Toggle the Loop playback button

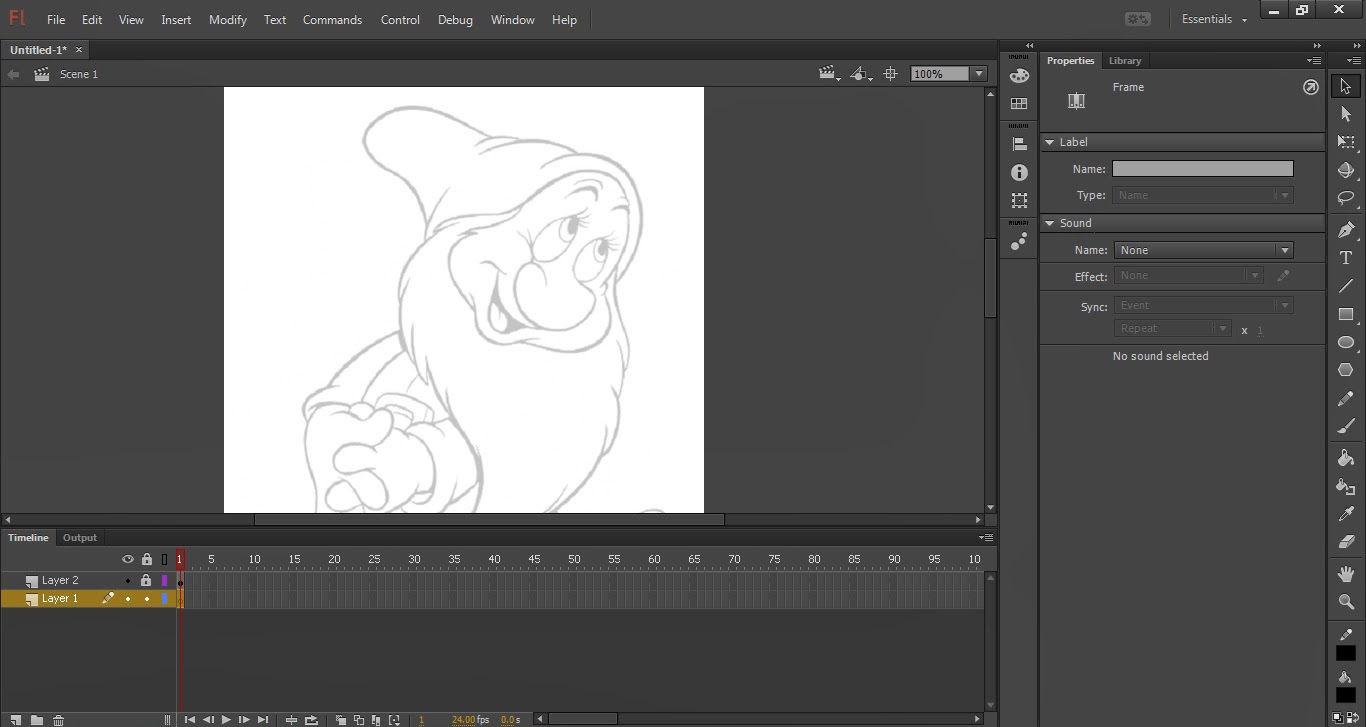click(x=312, y=720)
